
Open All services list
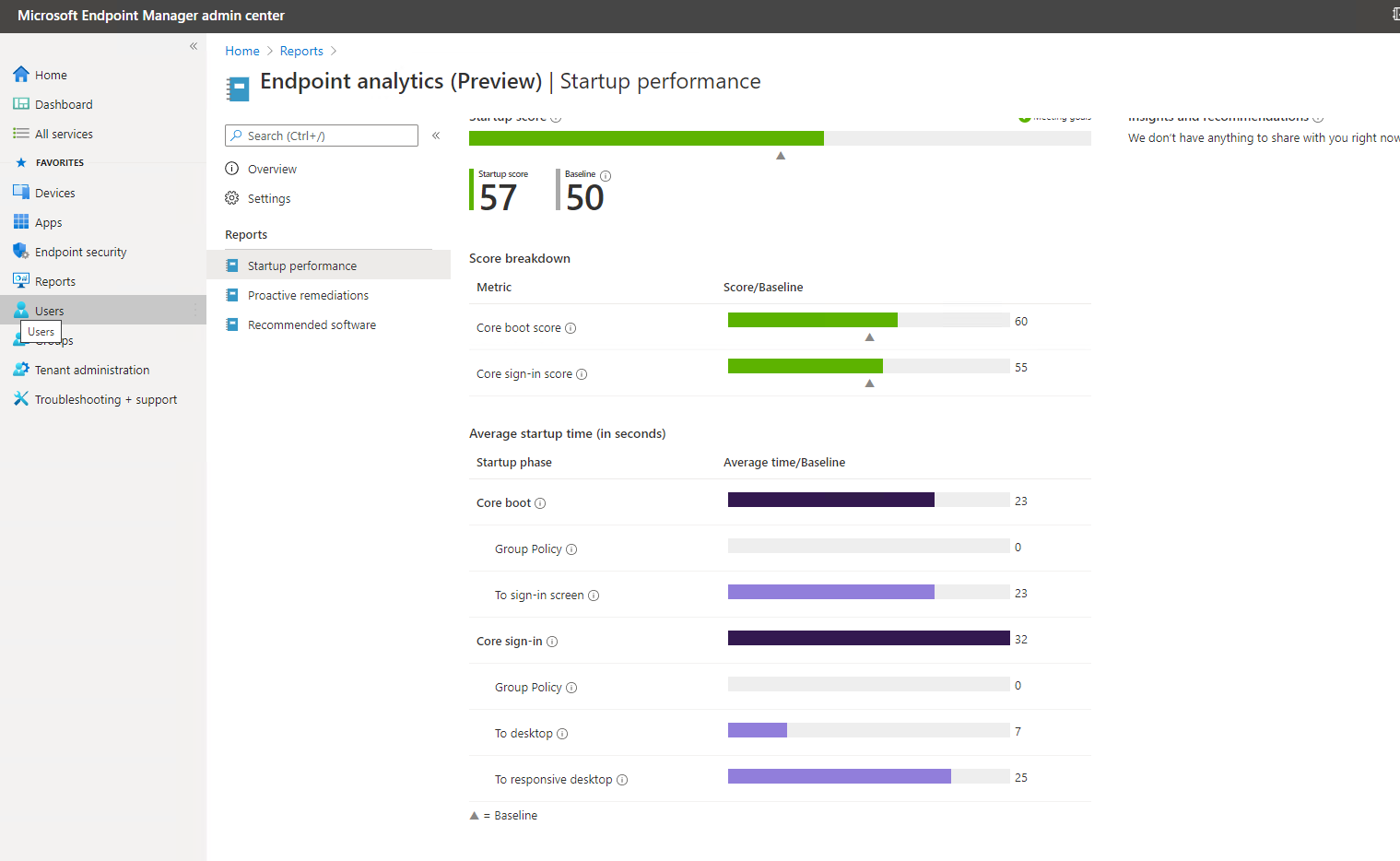pyautogui.click(x=64, y=134)
